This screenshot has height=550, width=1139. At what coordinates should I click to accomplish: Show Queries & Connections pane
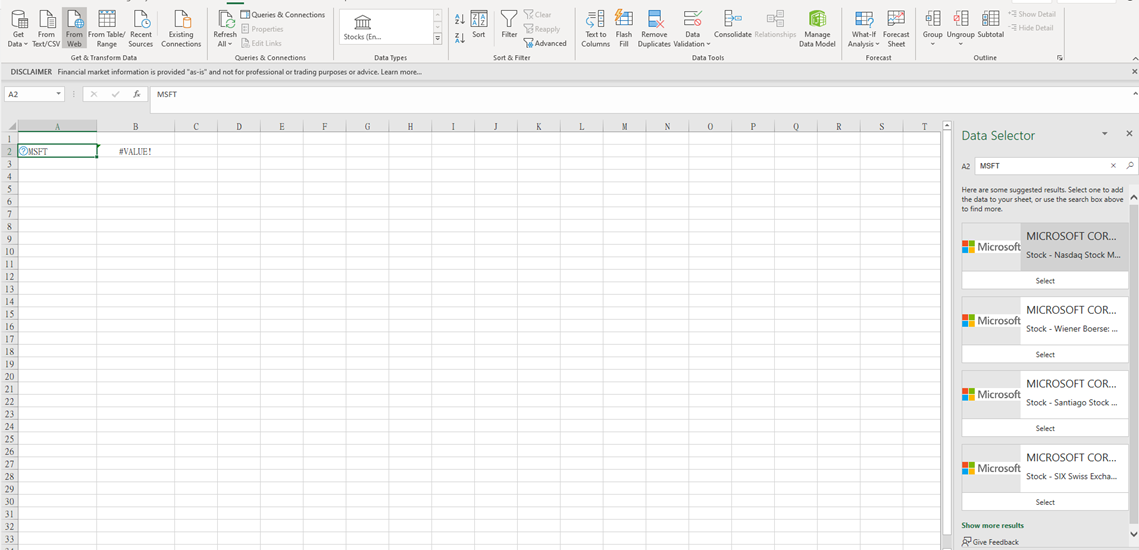283,15
